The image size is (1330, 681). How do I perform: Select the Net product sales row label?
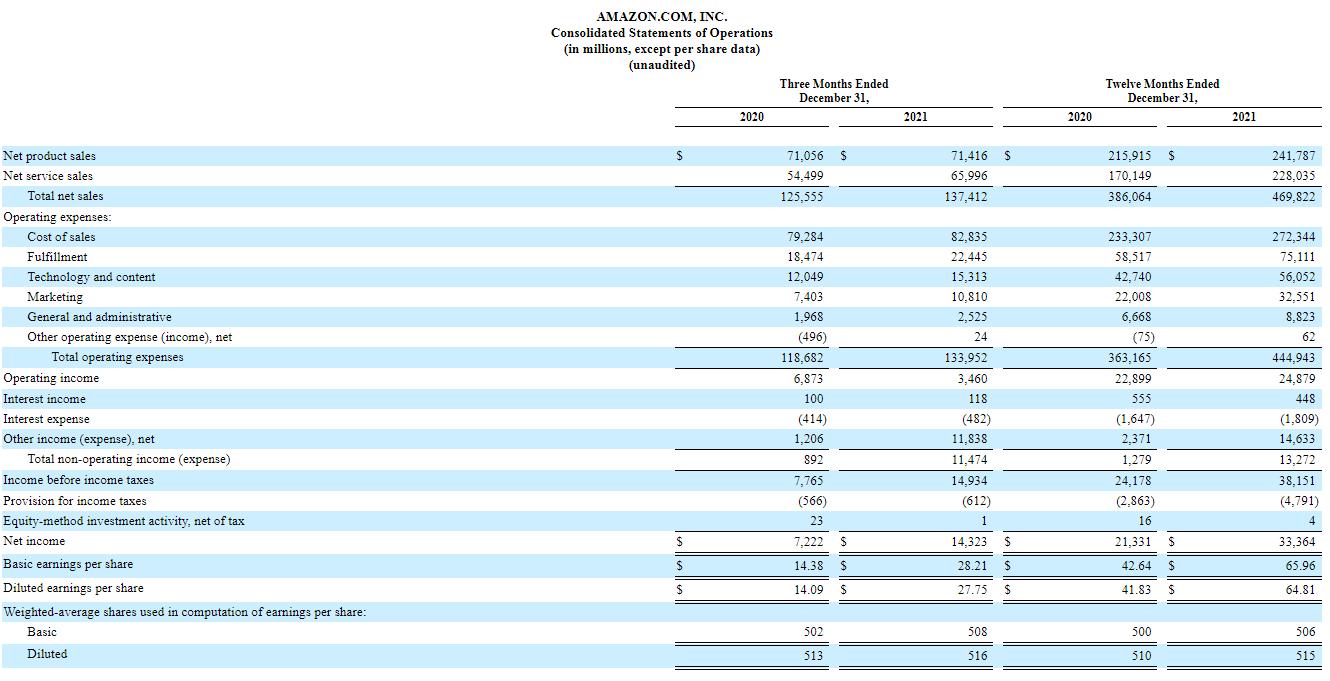point(50,156)
